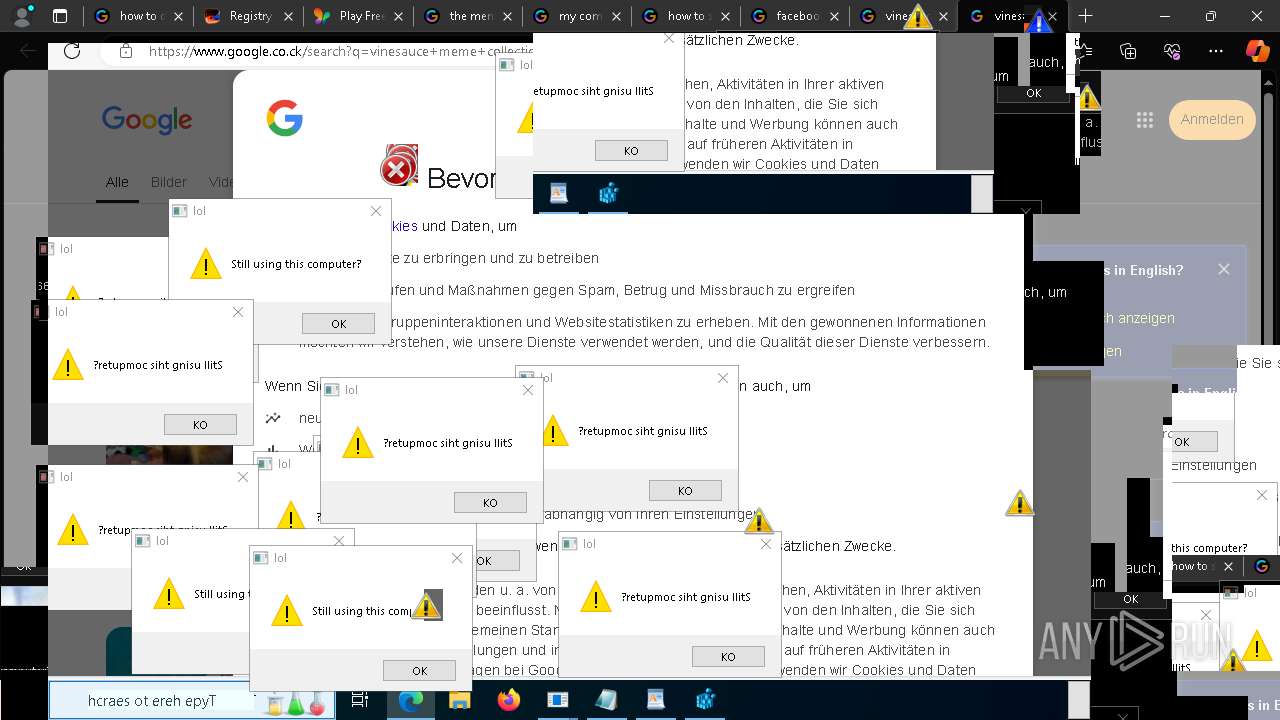Screen dimensions: 1280x720
Task: Open the blue cube app beside Firefox's taskbar row
Action: (705, 700)
